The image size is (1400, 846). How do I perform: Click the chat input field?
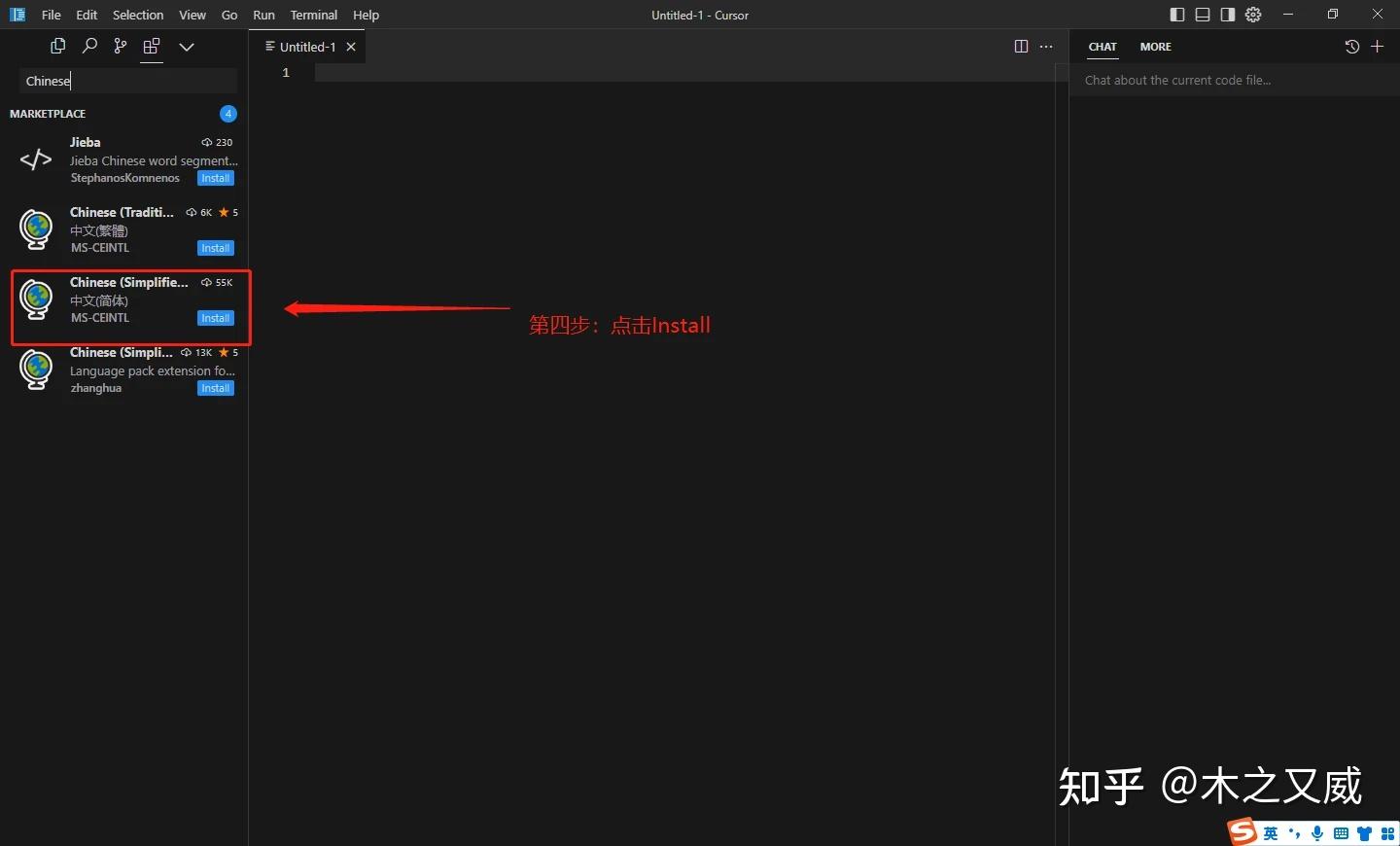(1235, 81)
